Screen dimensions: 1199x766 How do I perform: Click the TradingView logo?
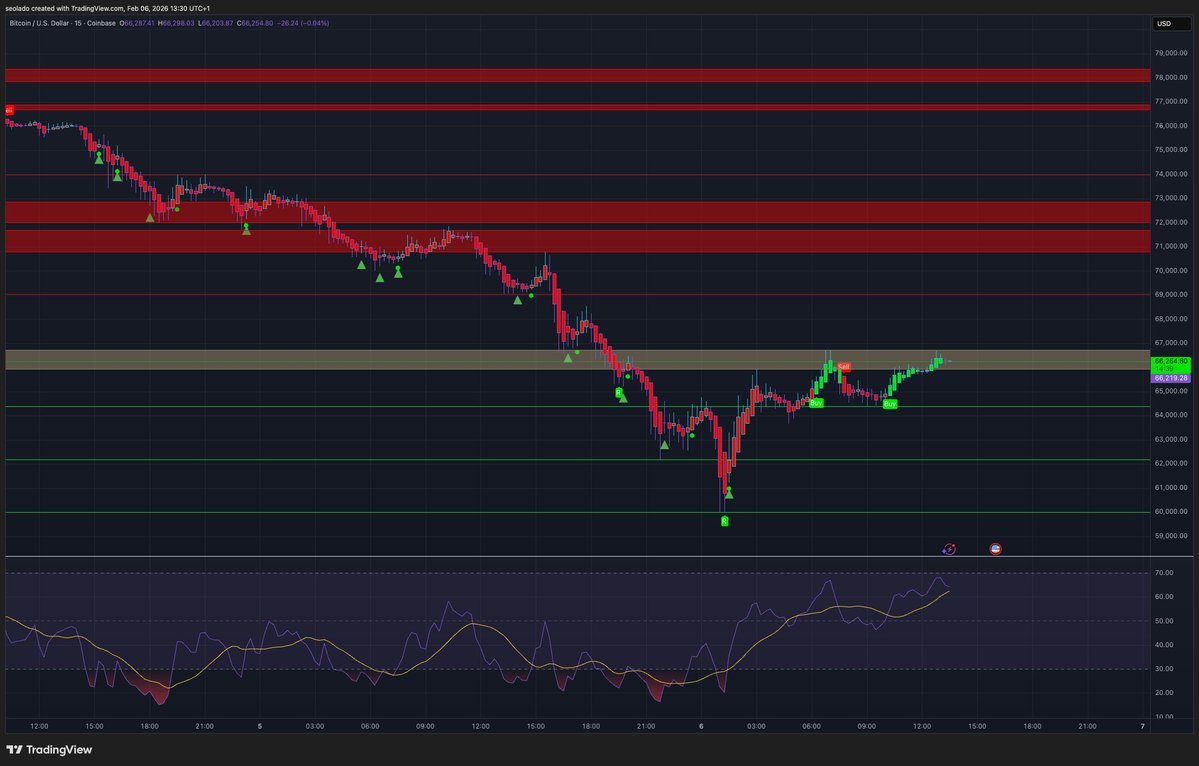50,750
